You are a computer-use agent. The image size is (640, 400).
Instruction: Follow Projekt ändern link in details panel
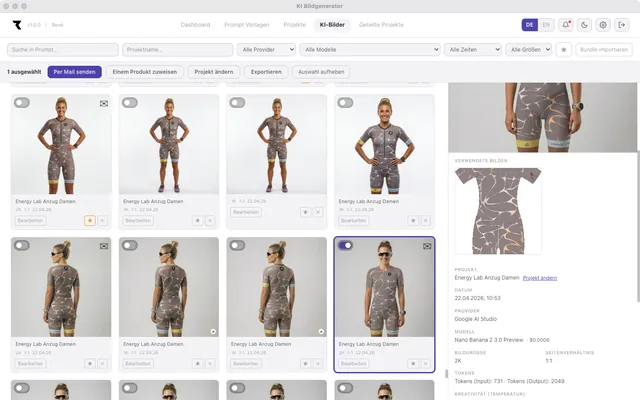pyautogui.click(x=540, y=278)
